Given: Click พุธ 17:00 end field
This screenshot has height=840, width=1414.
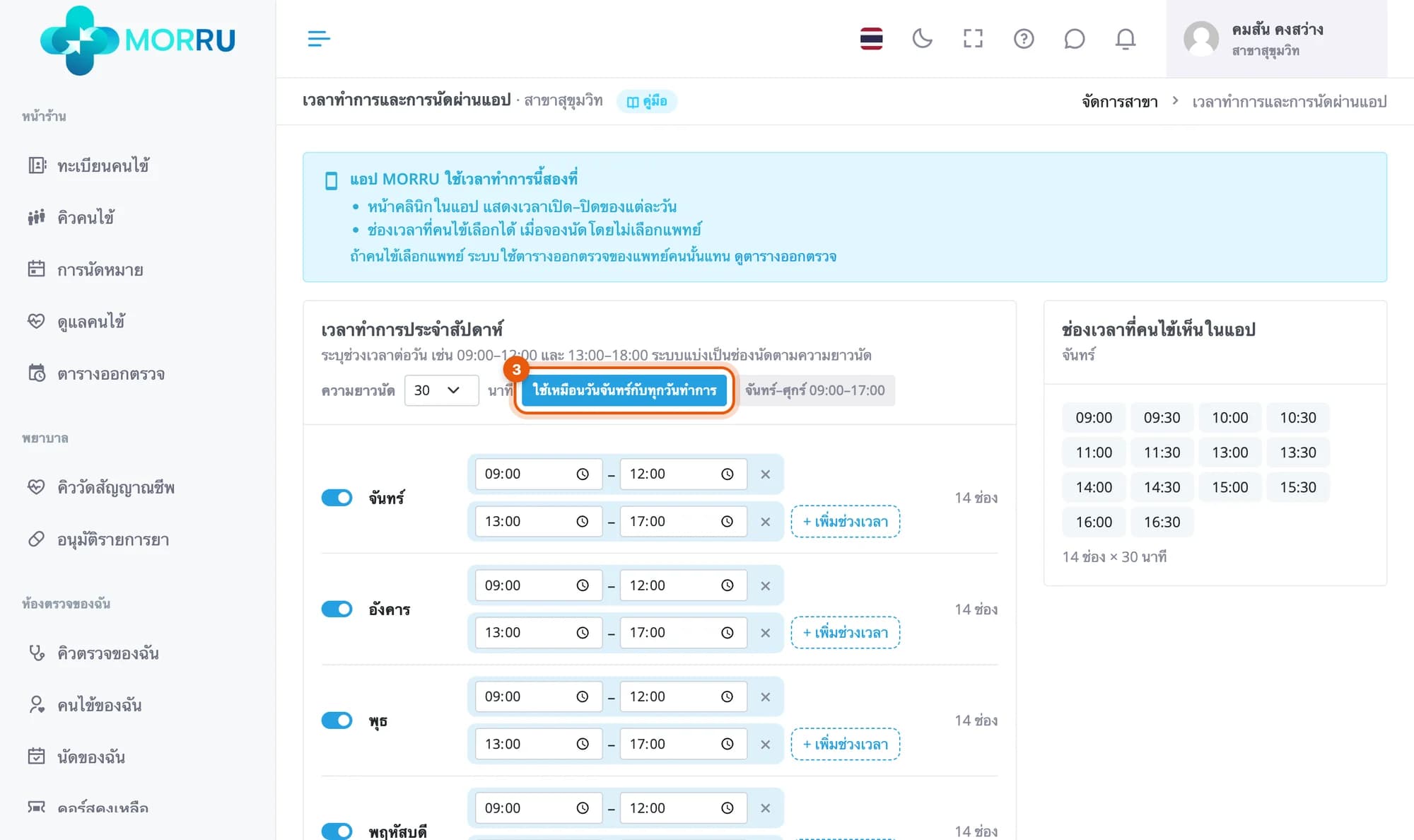Looking at the screenshot, I should [x=683, y=744].
